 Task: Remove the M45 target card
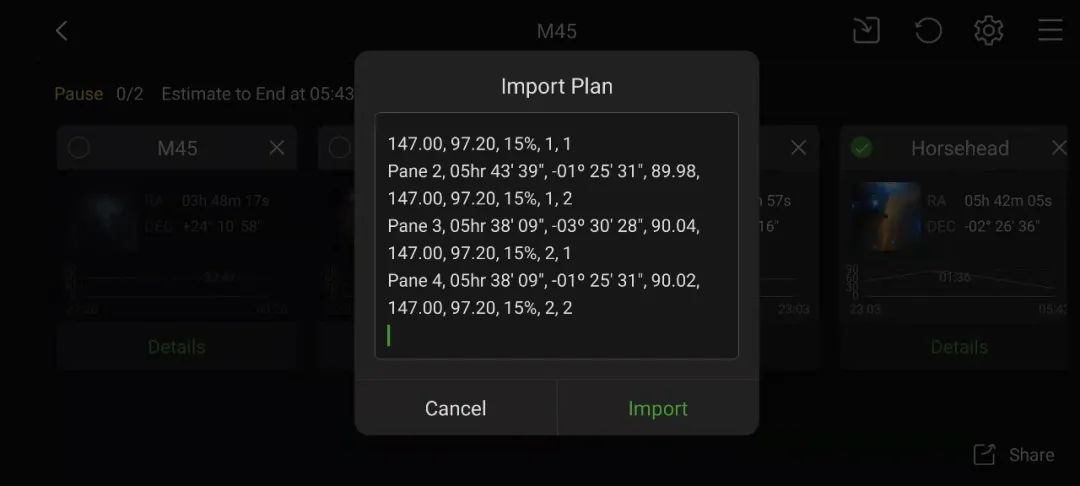click(277, 148)
